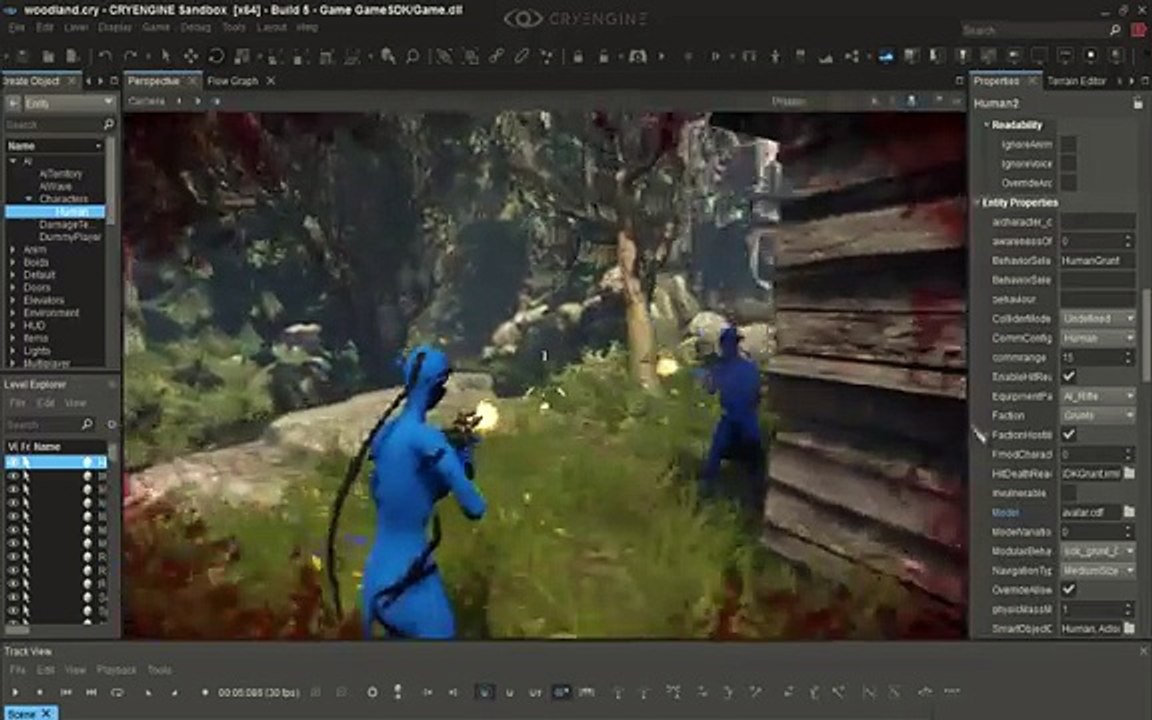Viewport: 1152px width, 720px height.
Task: Click the AI/Physics simulation icon in the toolbar
Action: [x=637, y=56]
